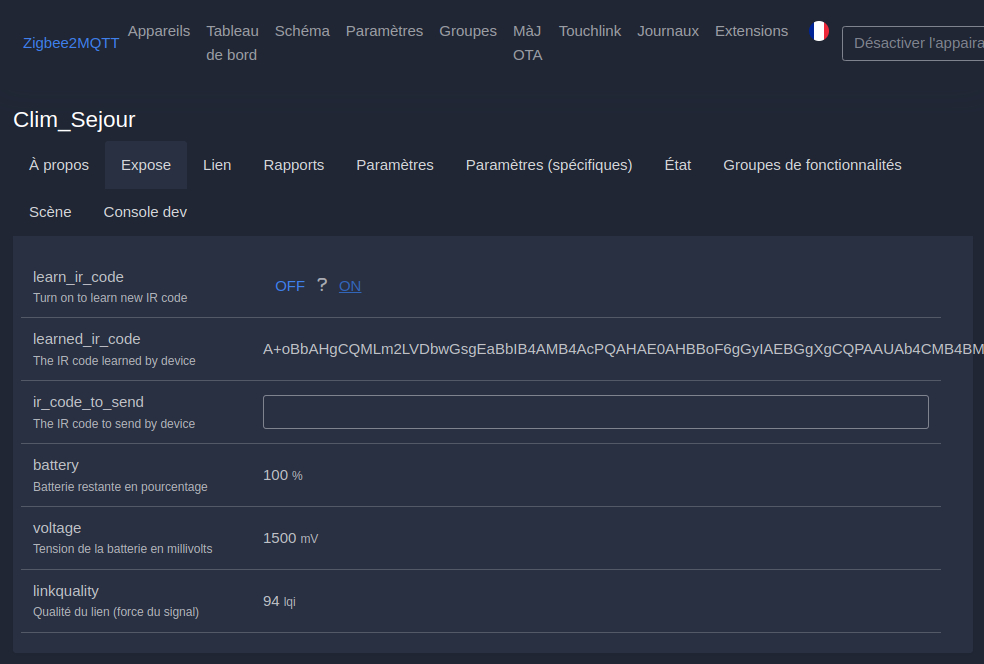Screen dimensions: 984x664
Task: Switch to the À propos tab
Action: [x=59, y=165]
